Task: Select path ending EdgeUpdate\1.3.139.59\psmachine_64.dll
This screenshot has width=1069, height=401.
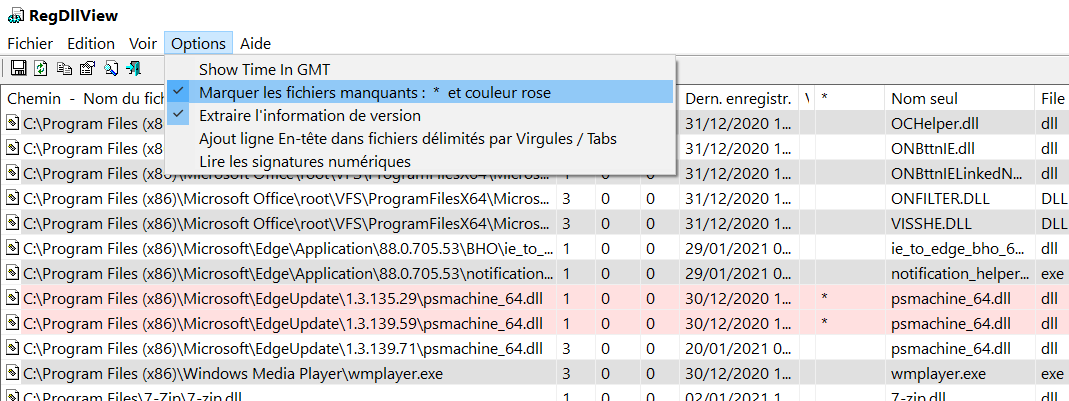Action: point(283,323)
